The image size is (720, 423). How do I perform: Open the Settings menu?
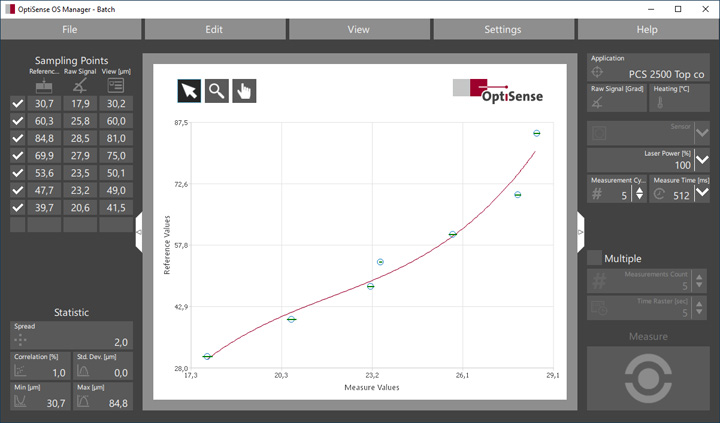point(502,29)
